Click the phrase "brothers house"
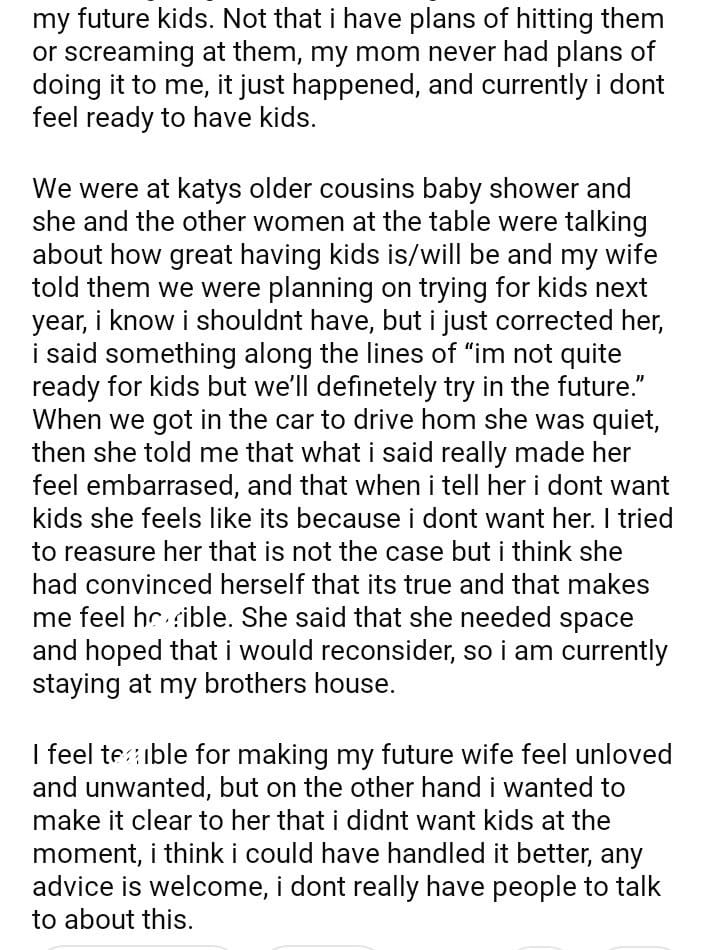The image size is (720, 950). pyautogui.click(x=304, y=684)
